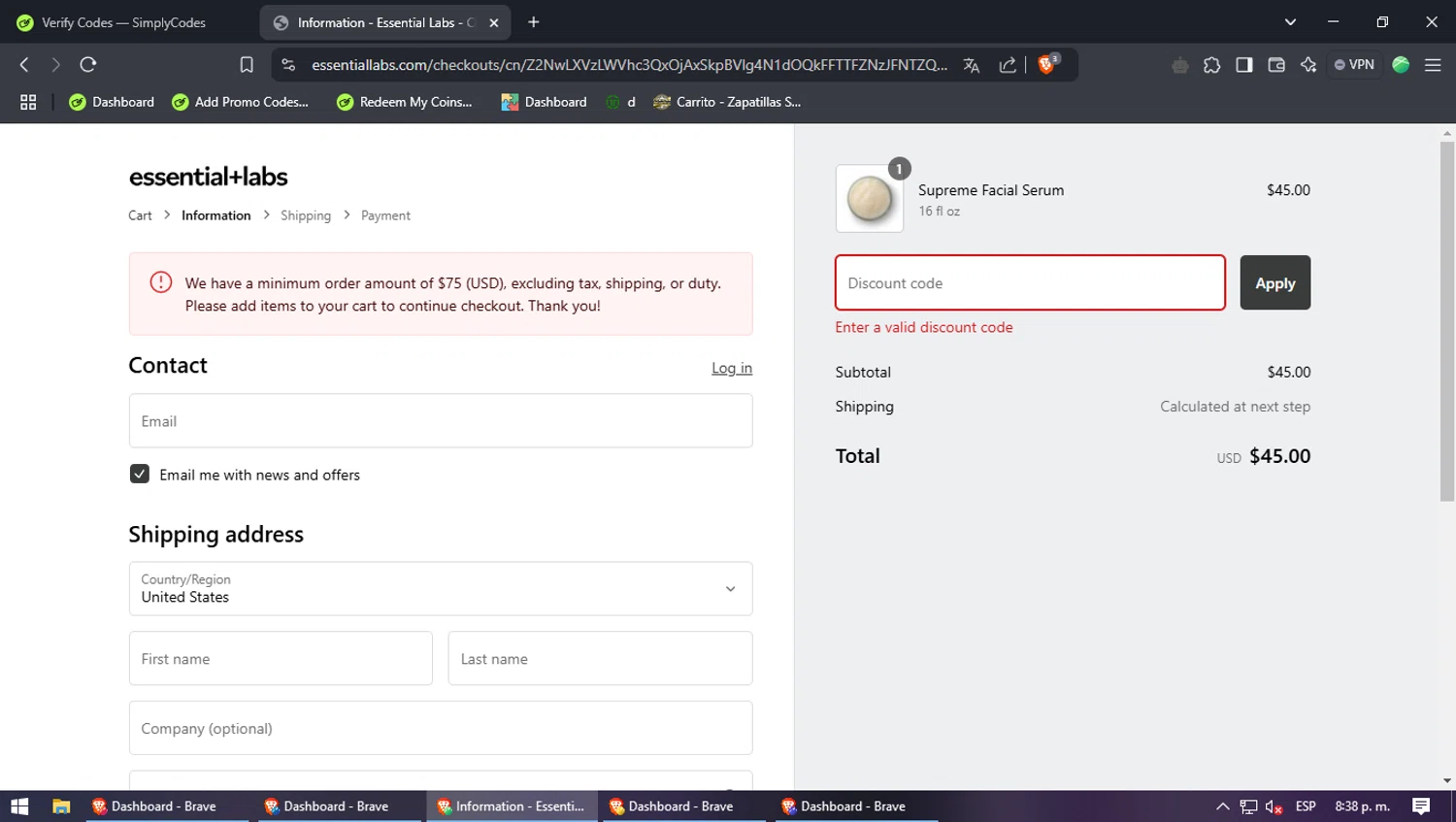This screenshot has width=1456, height=822.
Task: Go to Cart breadcrumb
Action: click(x=140, y=215)
